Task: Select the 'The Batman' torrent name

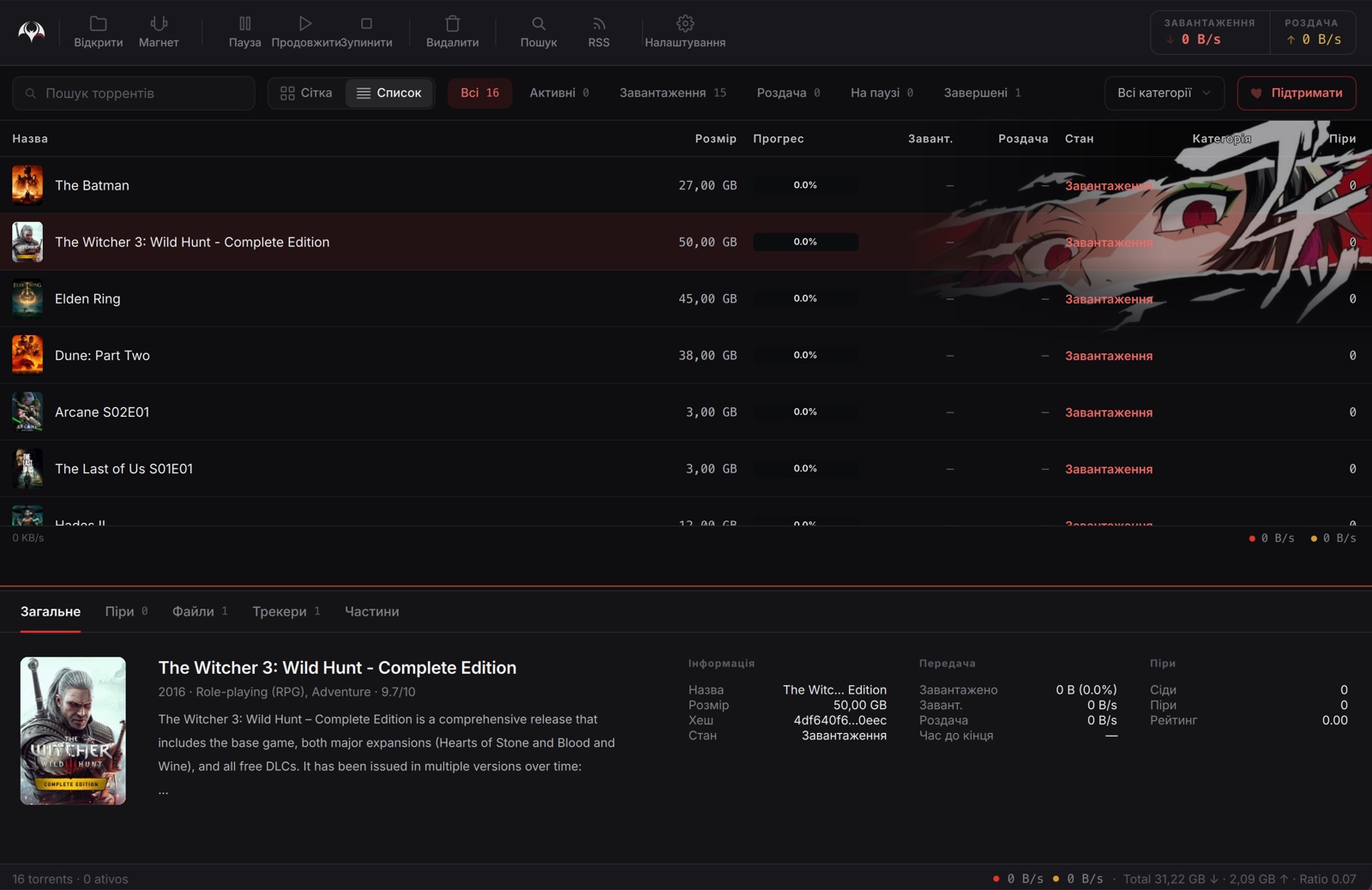Action: (x=92, y=185)
